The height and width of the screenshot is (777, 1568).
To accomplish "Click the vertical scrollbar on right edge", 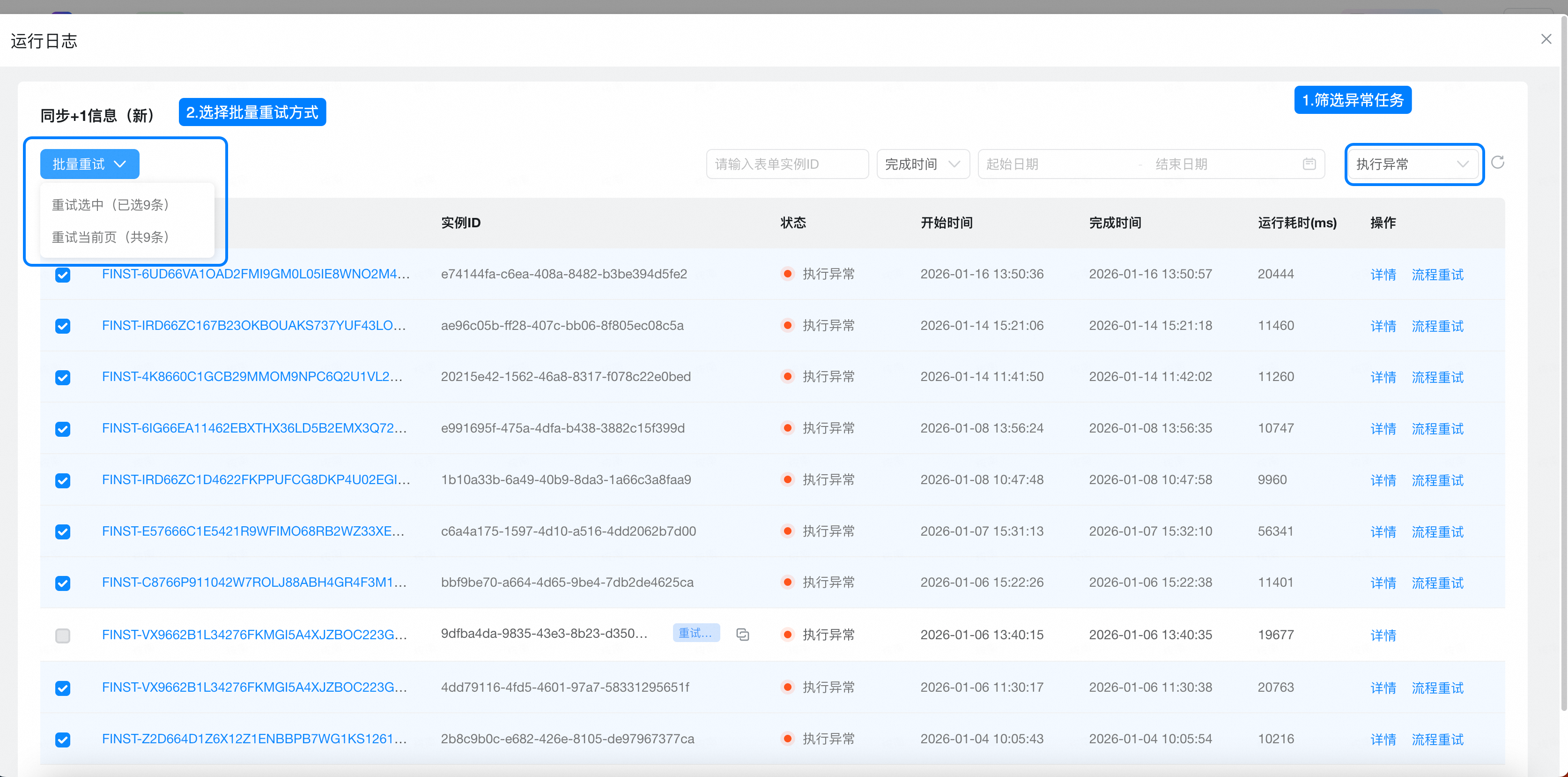I will tap(1563, 366).
